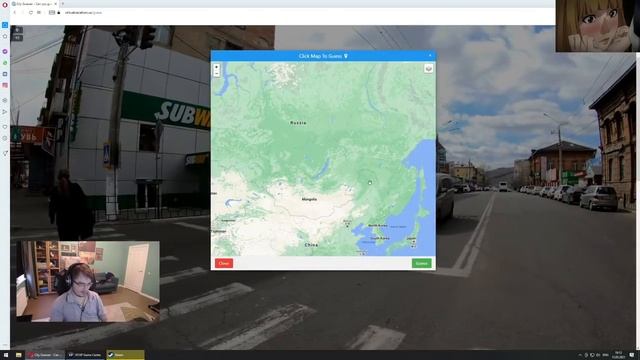
Task: Click Japan on the map
Action: tap(411, 238)
